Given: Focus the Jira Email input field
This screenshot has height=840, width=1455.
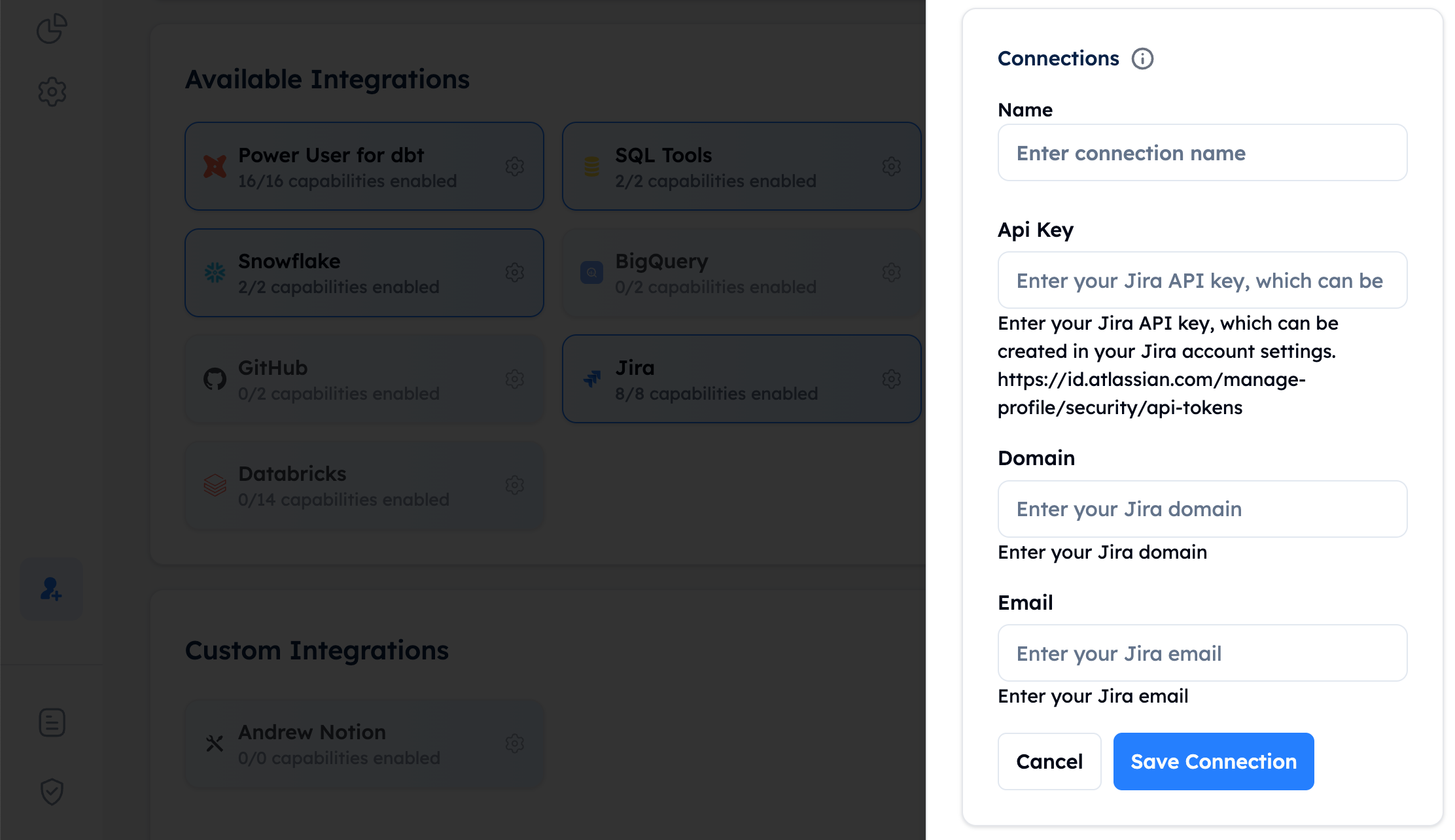Looking at the screenshot, I should coord(1202,653).
